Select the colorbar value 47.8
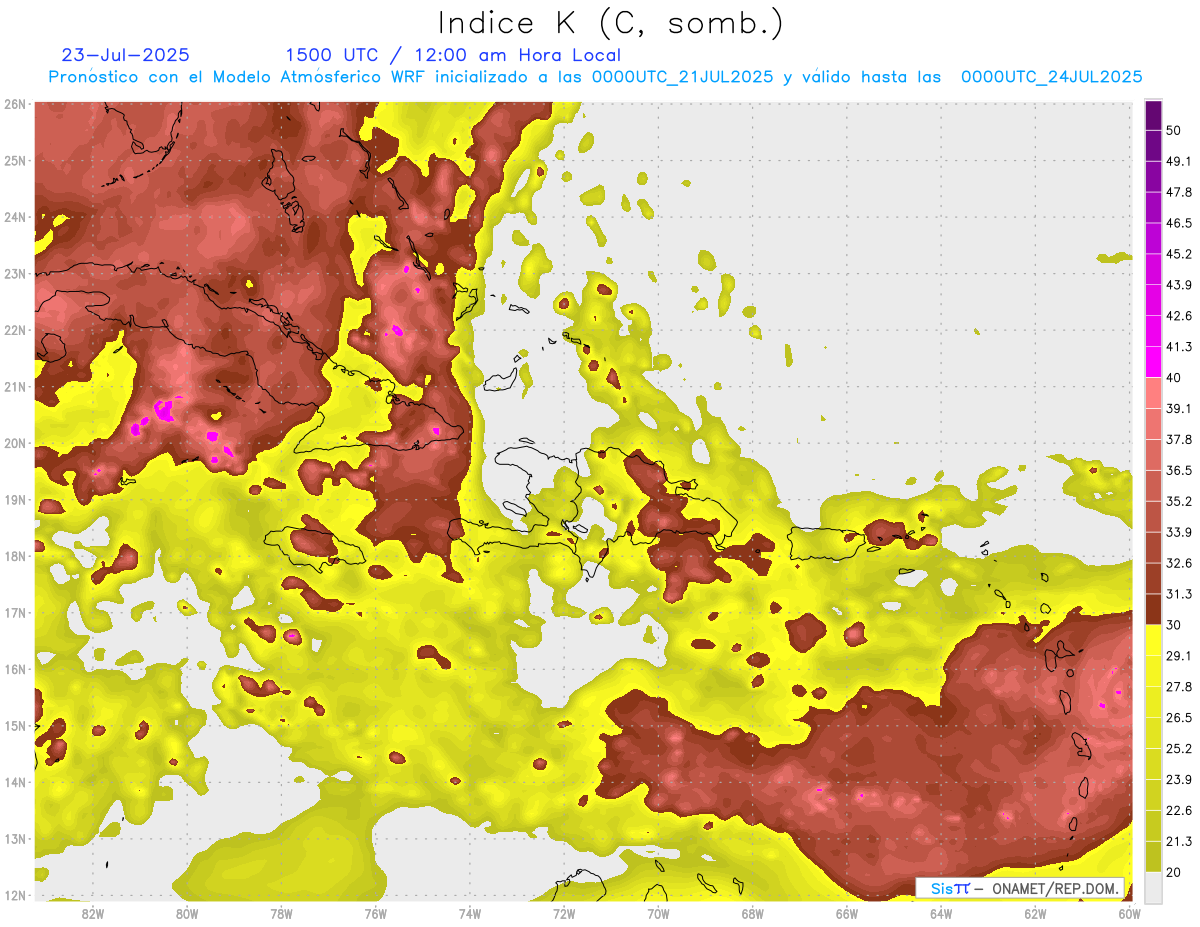 (1179, 192)
